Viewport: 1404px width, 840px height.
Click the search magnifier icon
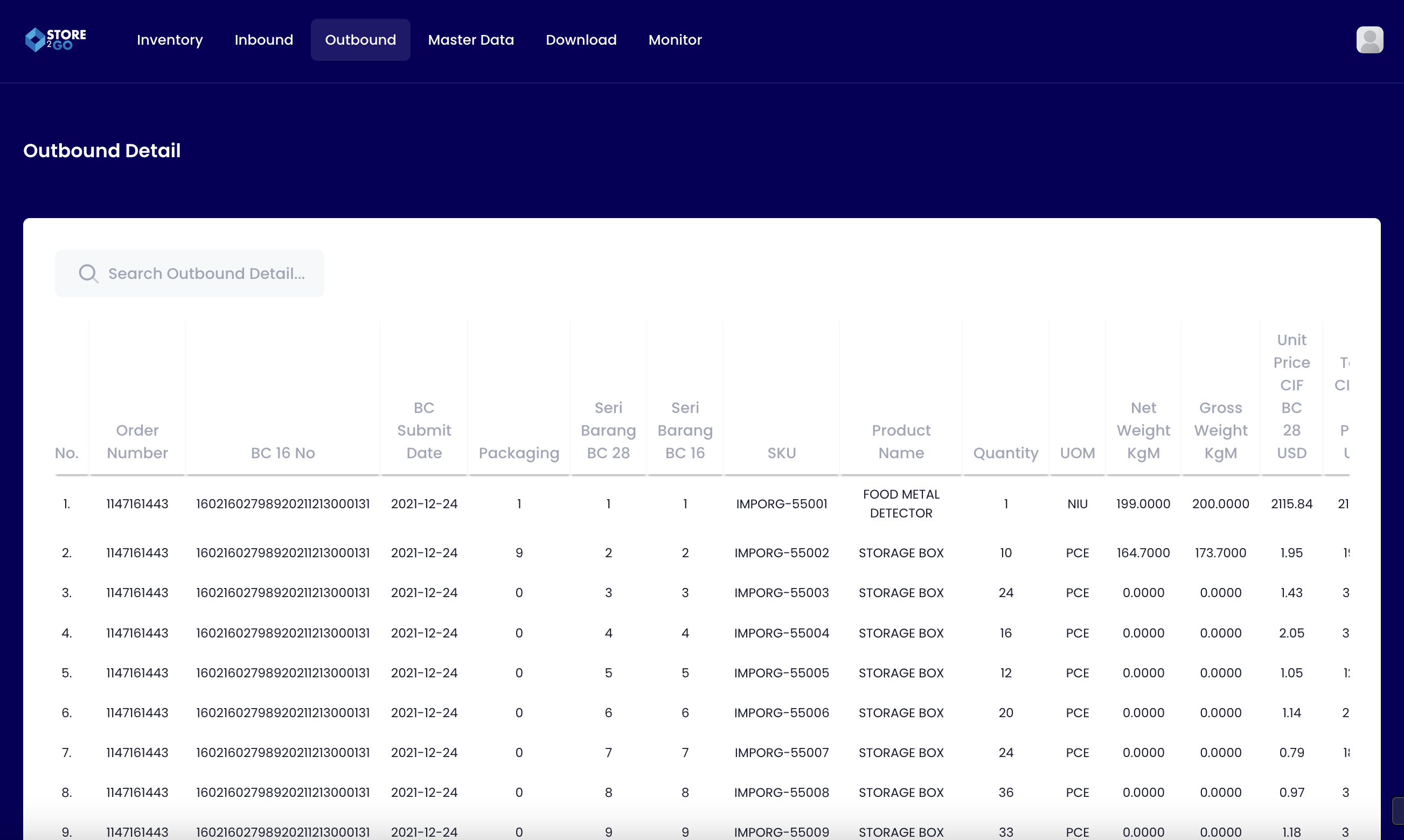tap(88, 274)
